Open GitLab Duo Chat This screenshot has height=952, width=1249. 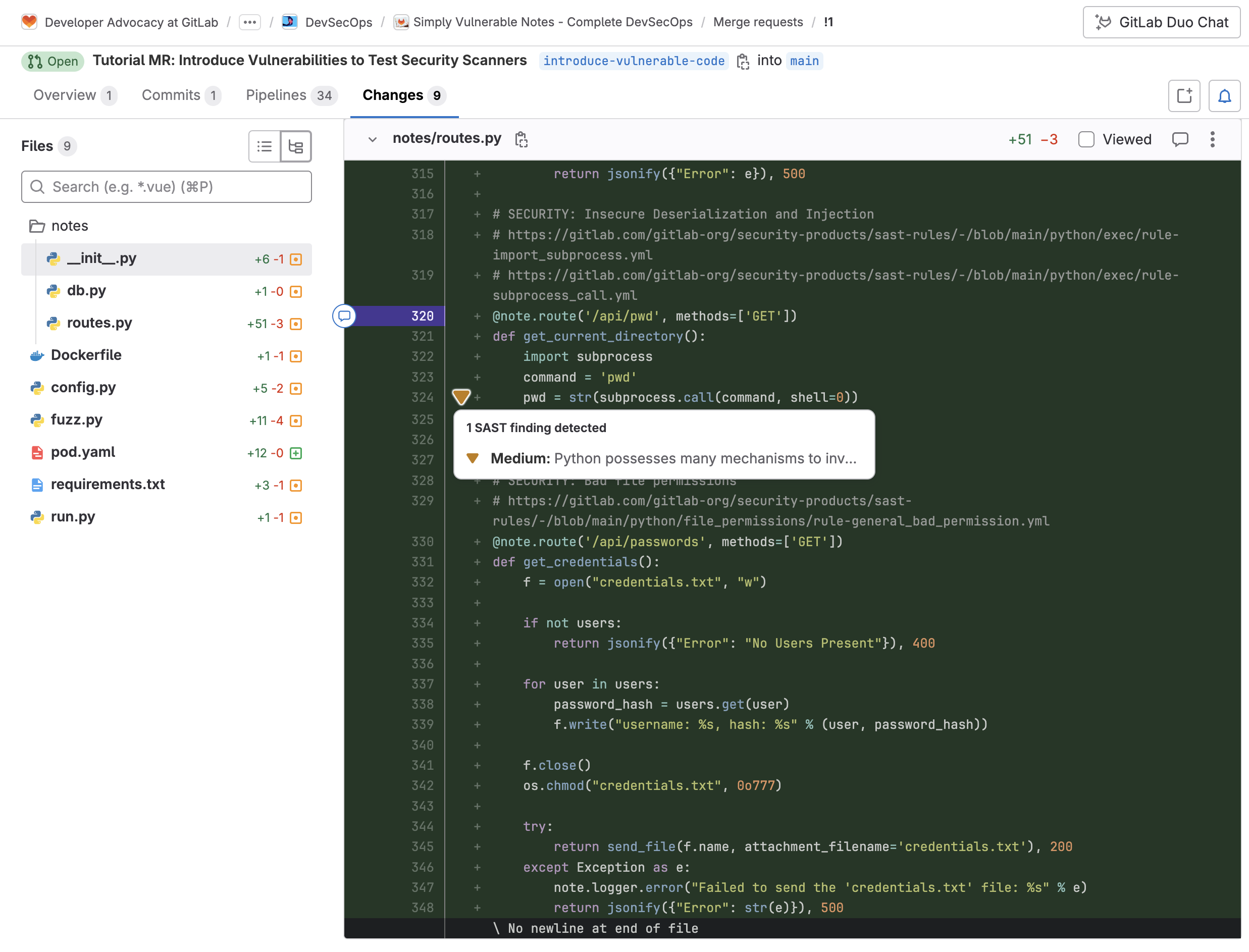(x=1161, y=22)
